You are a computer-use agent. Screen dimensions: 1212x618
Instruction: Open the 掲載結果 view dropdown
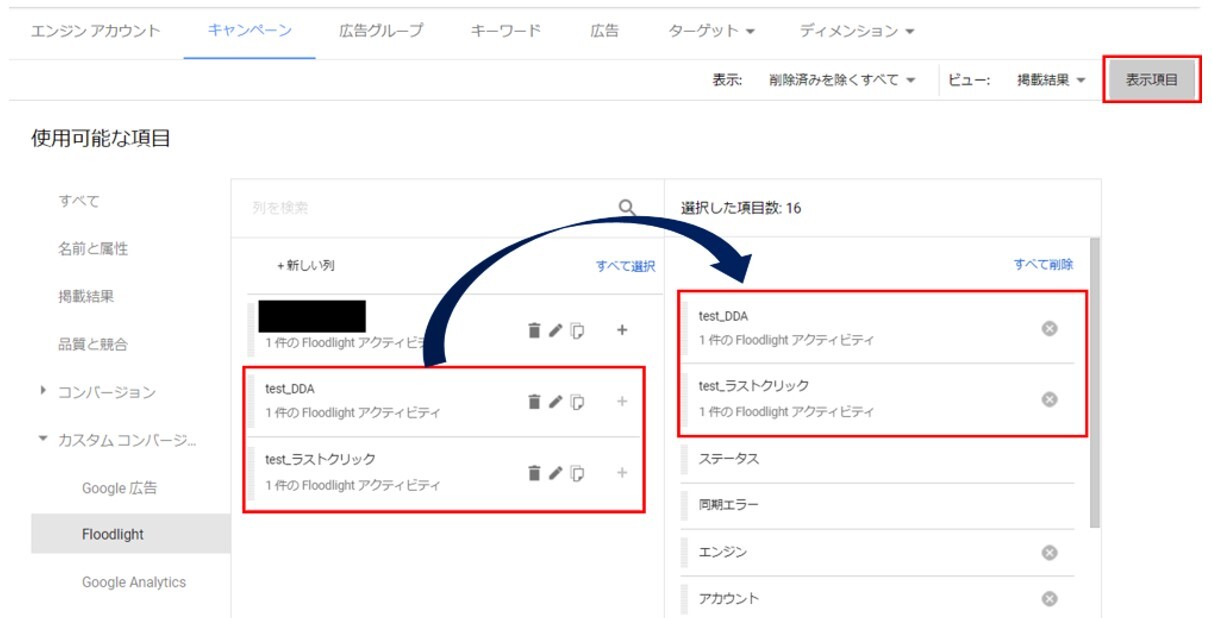tap(1051, 80)
